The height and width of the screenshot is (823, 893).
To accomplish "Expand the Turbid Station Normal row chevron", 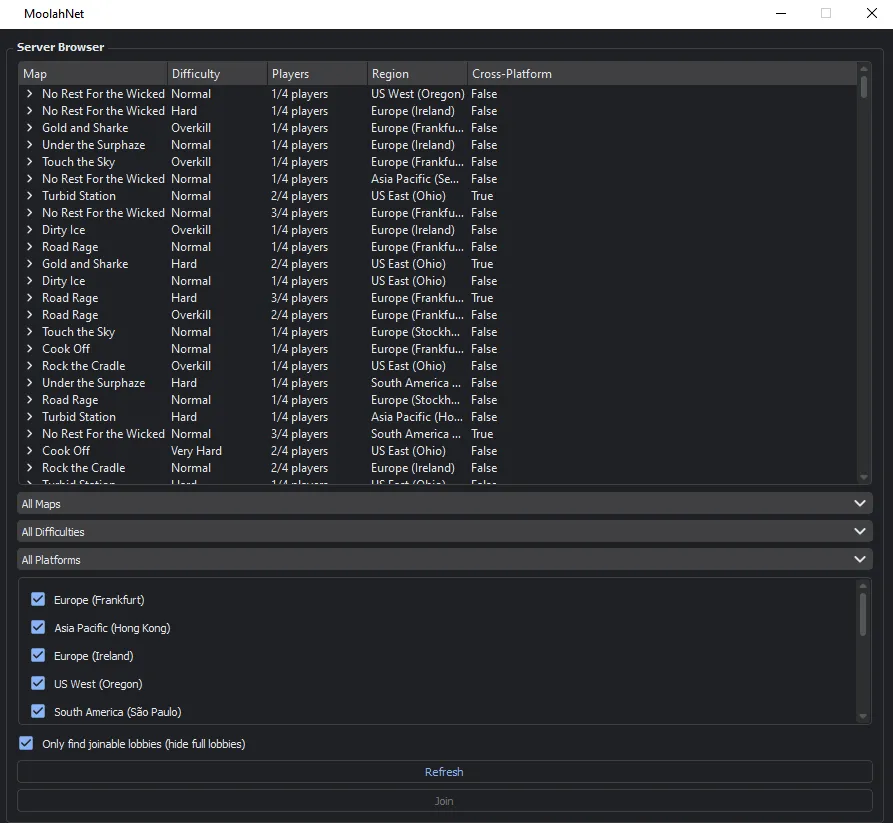I will (29, 195).
